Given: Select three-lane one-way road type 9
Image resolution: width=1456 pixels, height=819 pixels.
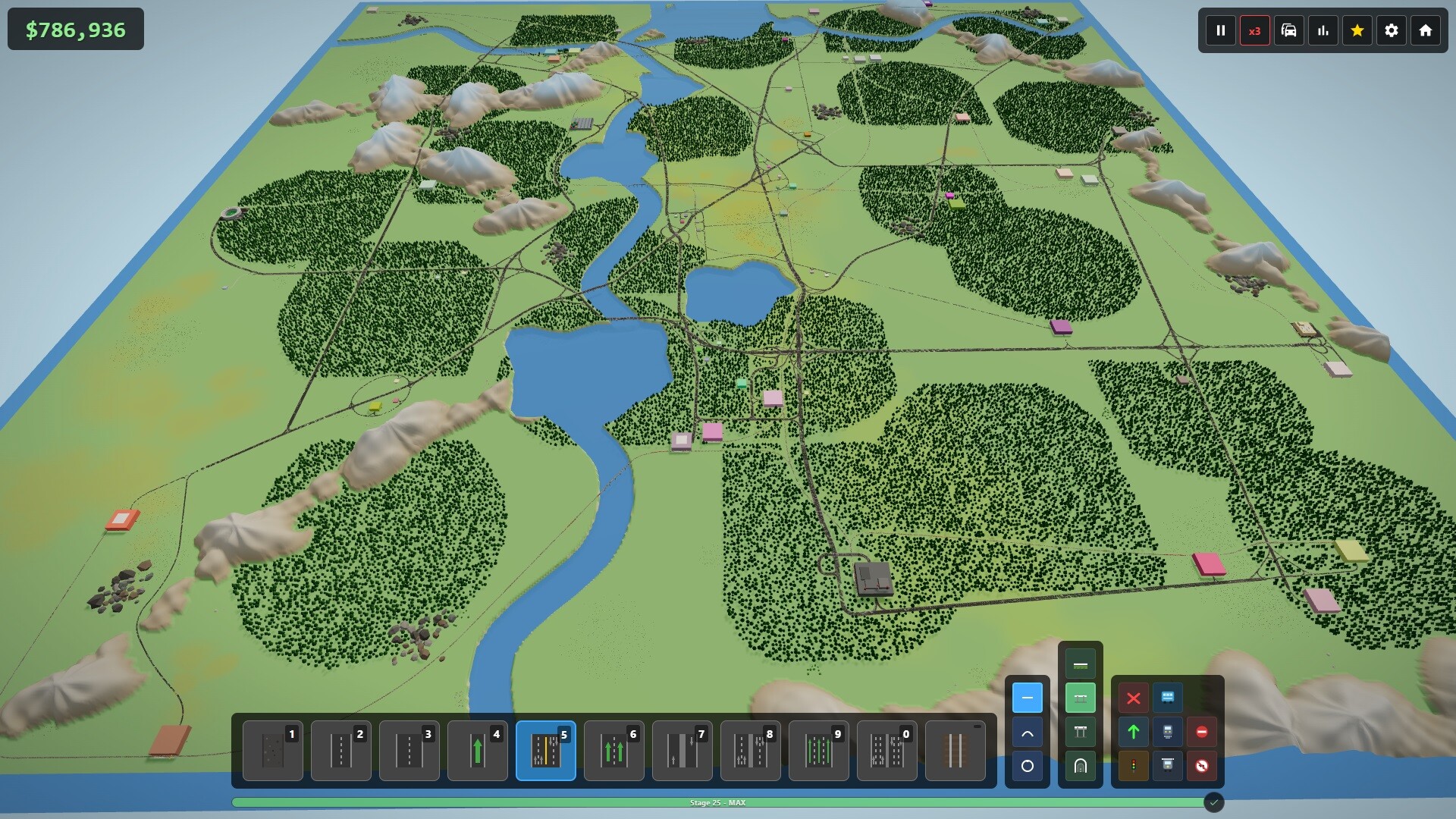Looking at the screenshot, I should click(819, 751).
